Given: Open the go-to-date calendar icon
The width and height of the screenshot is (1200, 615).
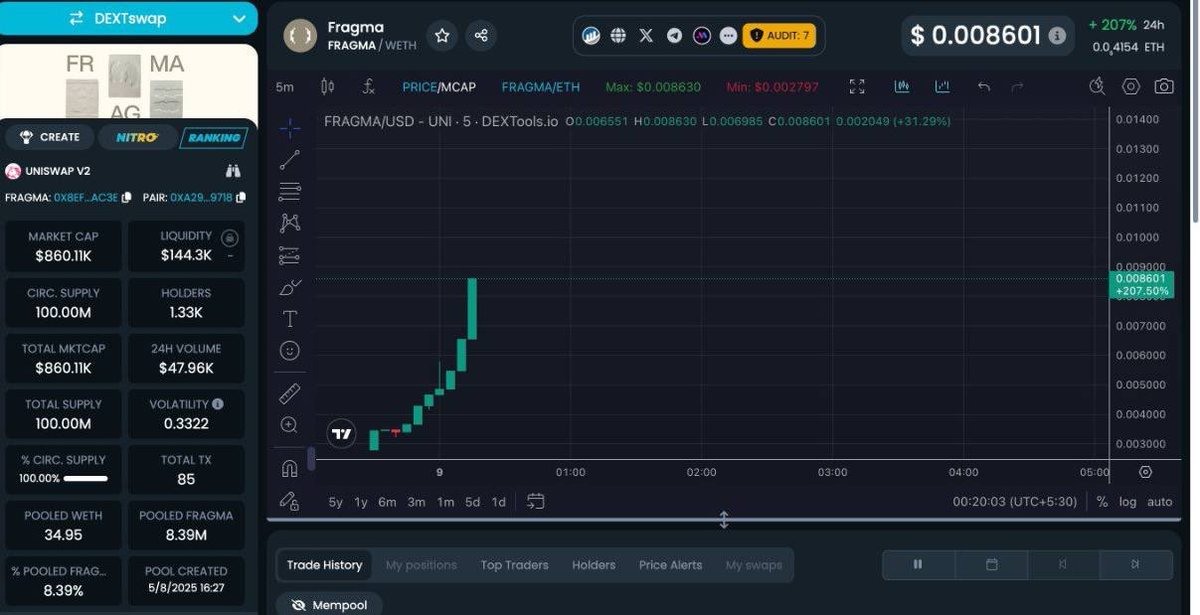Looking at the screenshot, I should (x=536, y=501).
